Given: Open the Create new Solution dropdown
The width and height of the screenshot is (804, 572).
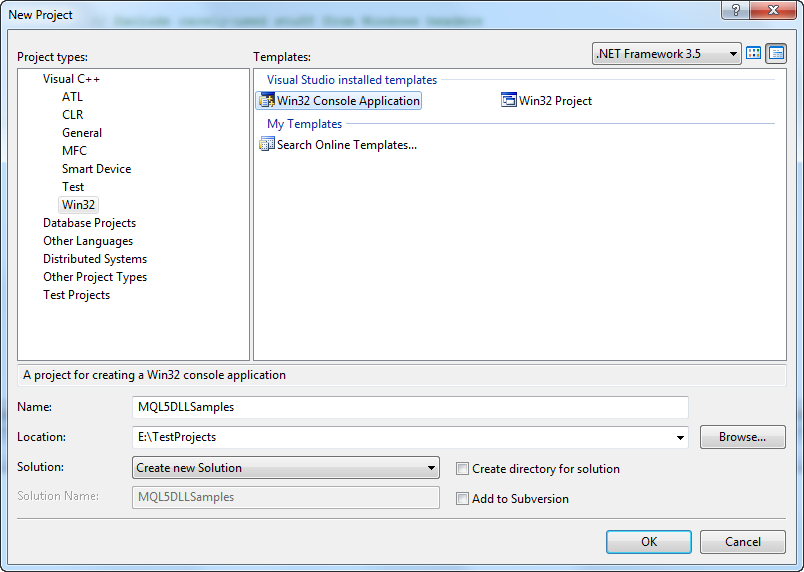Looking at the screenshot, I should click(x=286, y=467).
